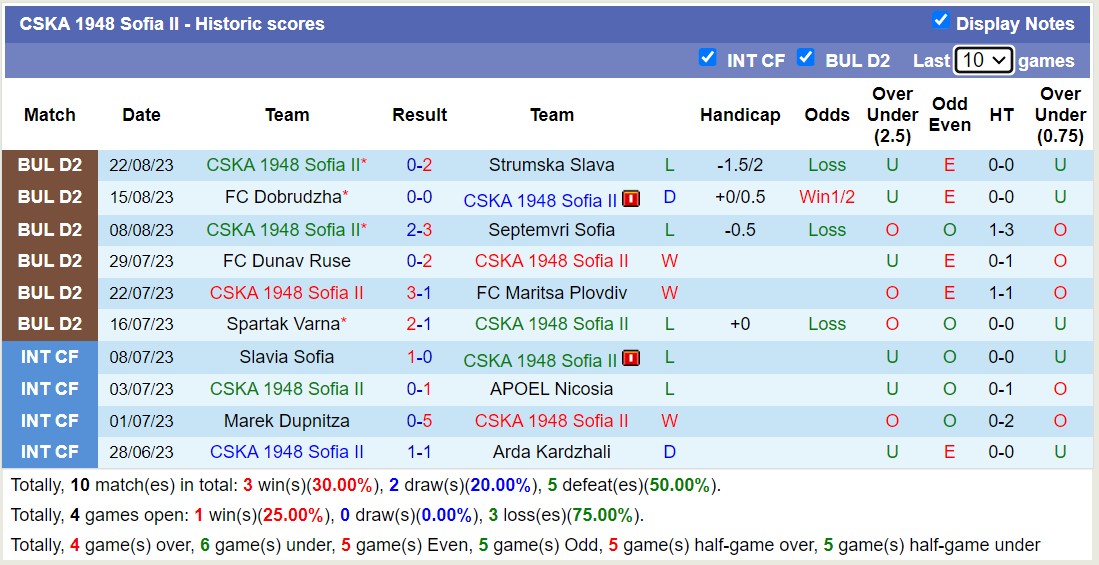Uncheck the INT CF filter checkbox

pyautogui.click(x=708, y=58)
